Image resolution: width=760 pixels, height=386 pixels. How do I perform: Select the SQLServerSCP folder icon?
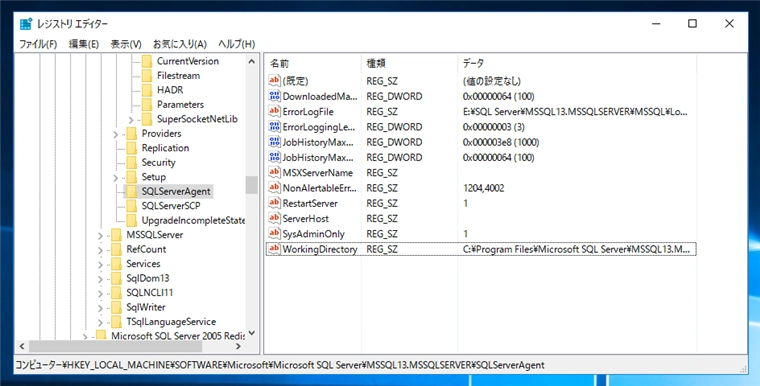coord(131,206)
